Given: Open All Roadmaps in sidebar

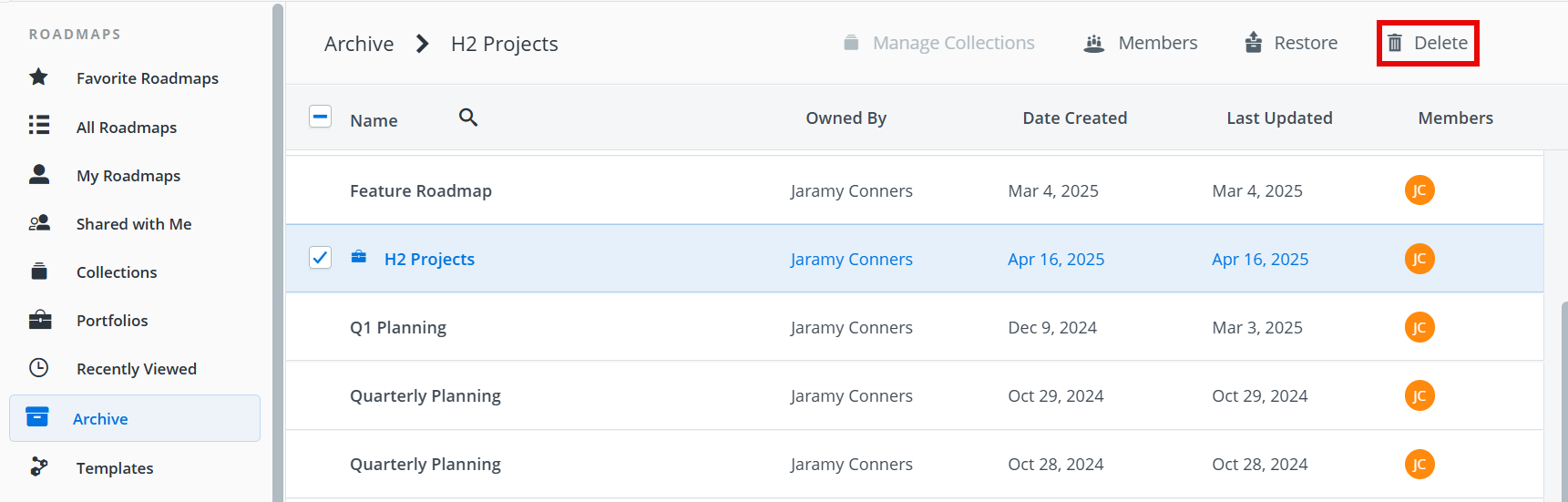Looking at the screenshot, I should click(x=127, y=128).
